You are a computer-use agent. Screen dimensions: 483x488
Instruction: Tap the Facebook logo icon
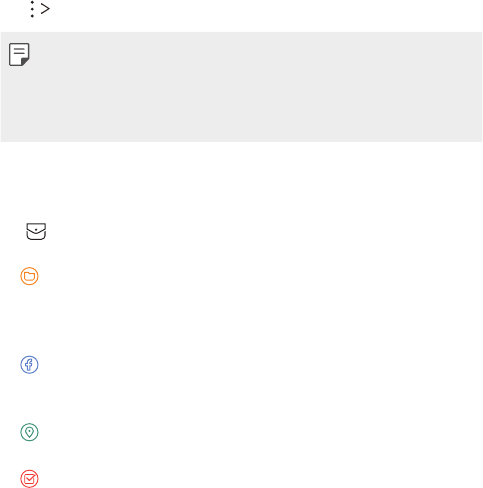click(29, 365)
